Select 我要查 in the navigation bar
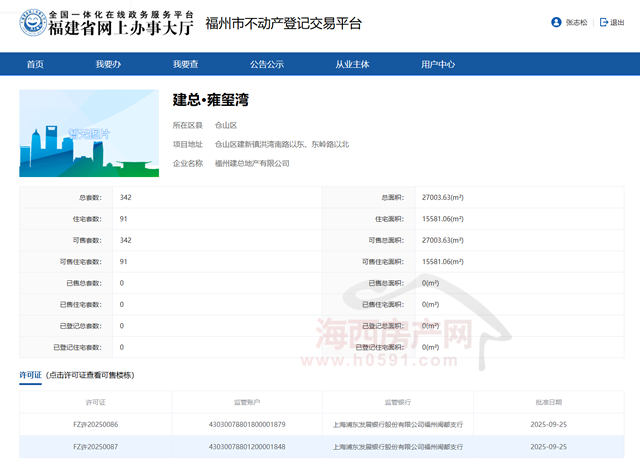 click(x=185, y=64)
